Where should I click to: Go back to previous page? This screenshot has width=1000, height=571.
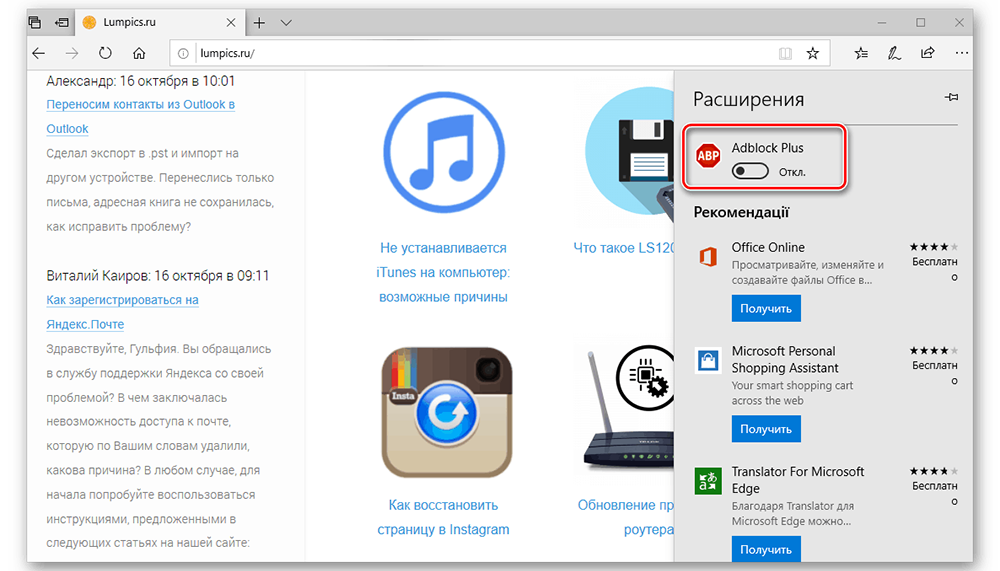point(39,54)
